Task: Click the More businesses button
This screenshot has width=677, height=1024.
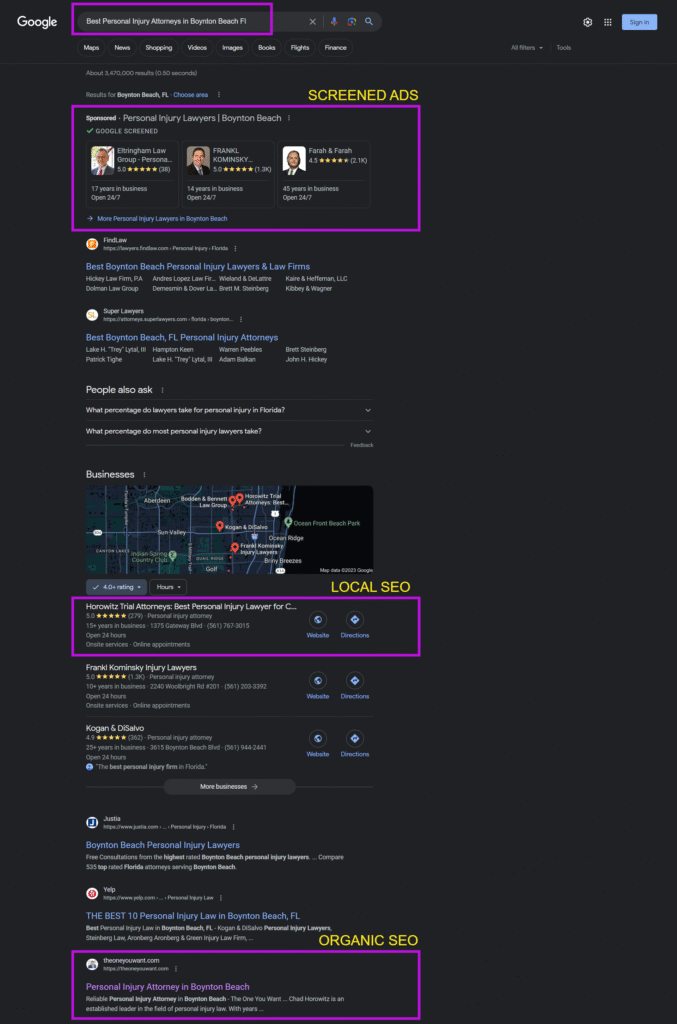Action: [229, 787]
